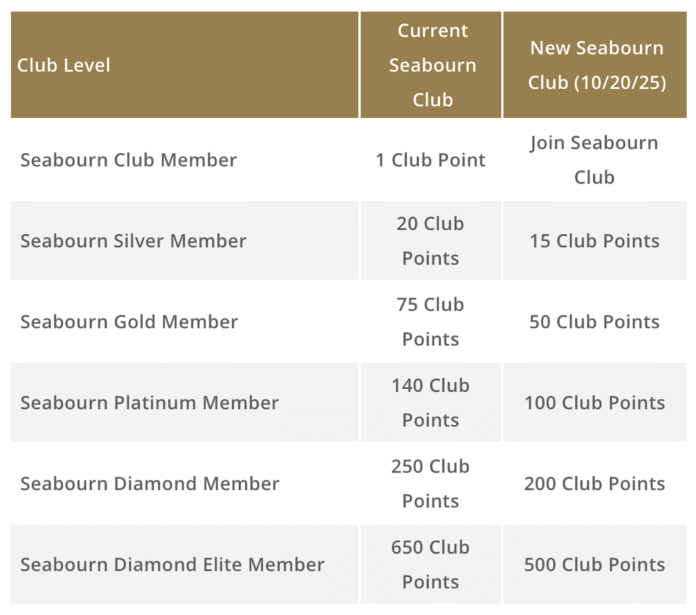The image size is (696, 615).
Task: Click the 140 Club Points cell
Action: coord(430,403)
